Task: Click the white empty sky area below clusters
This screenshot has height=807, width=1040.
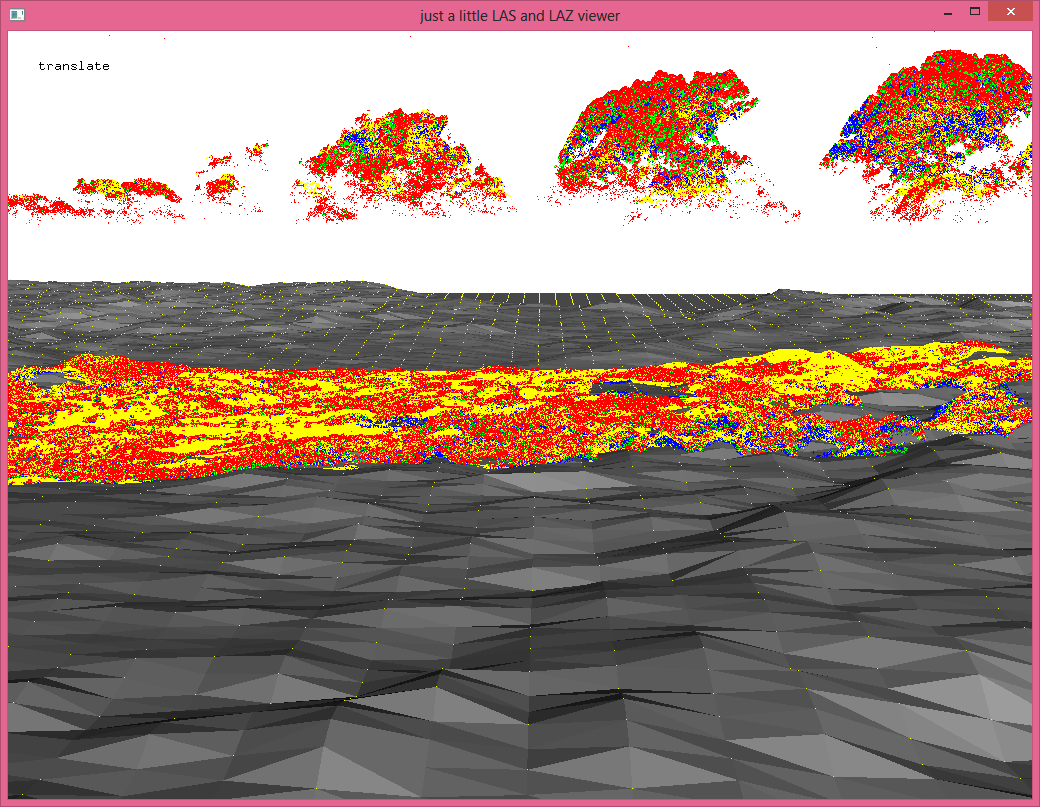Action: (520, 250)
